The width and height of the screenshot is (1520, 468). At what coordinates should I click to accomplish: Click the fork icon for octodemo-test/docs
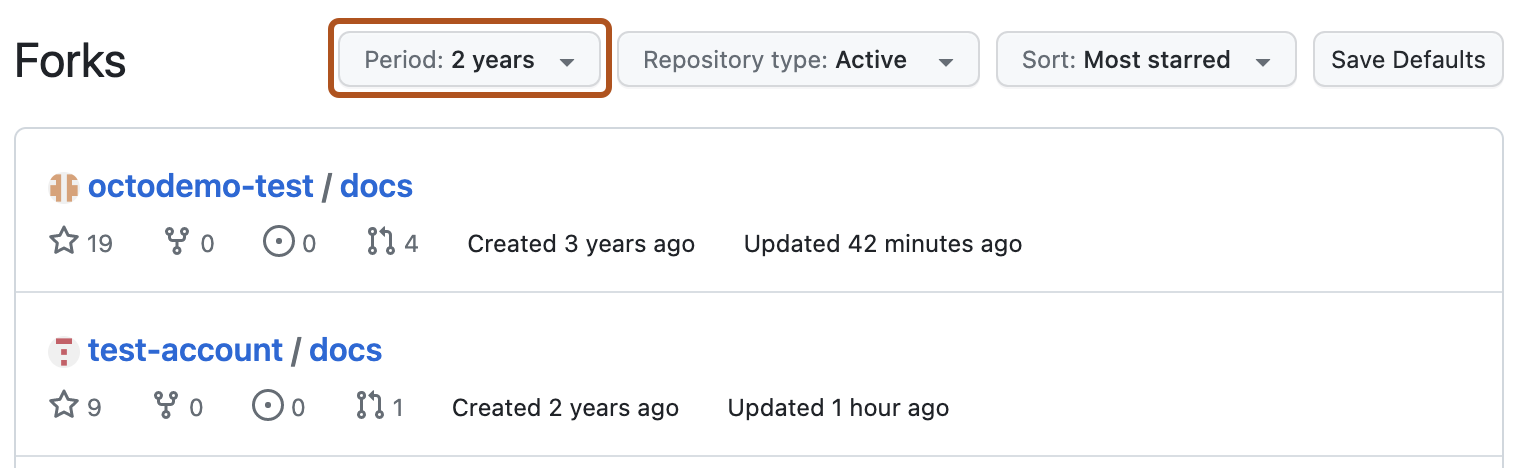click(175, 243)
